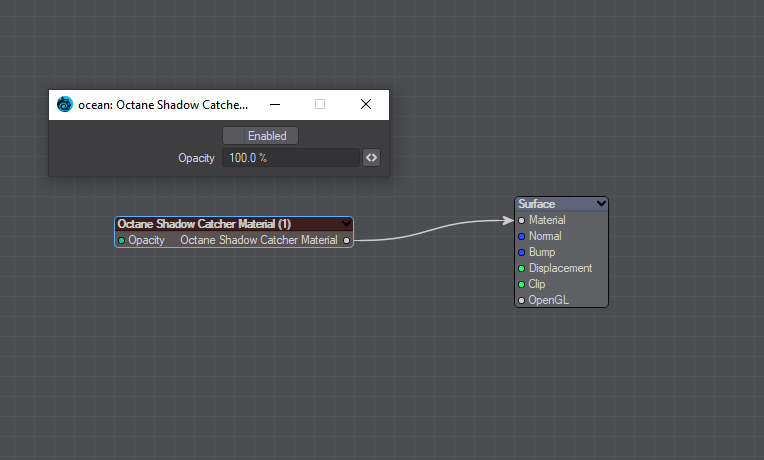Collapse the Octane Shadow Catcher Material node
Screen dimensions: 764x460
click(x=346, y=224)
